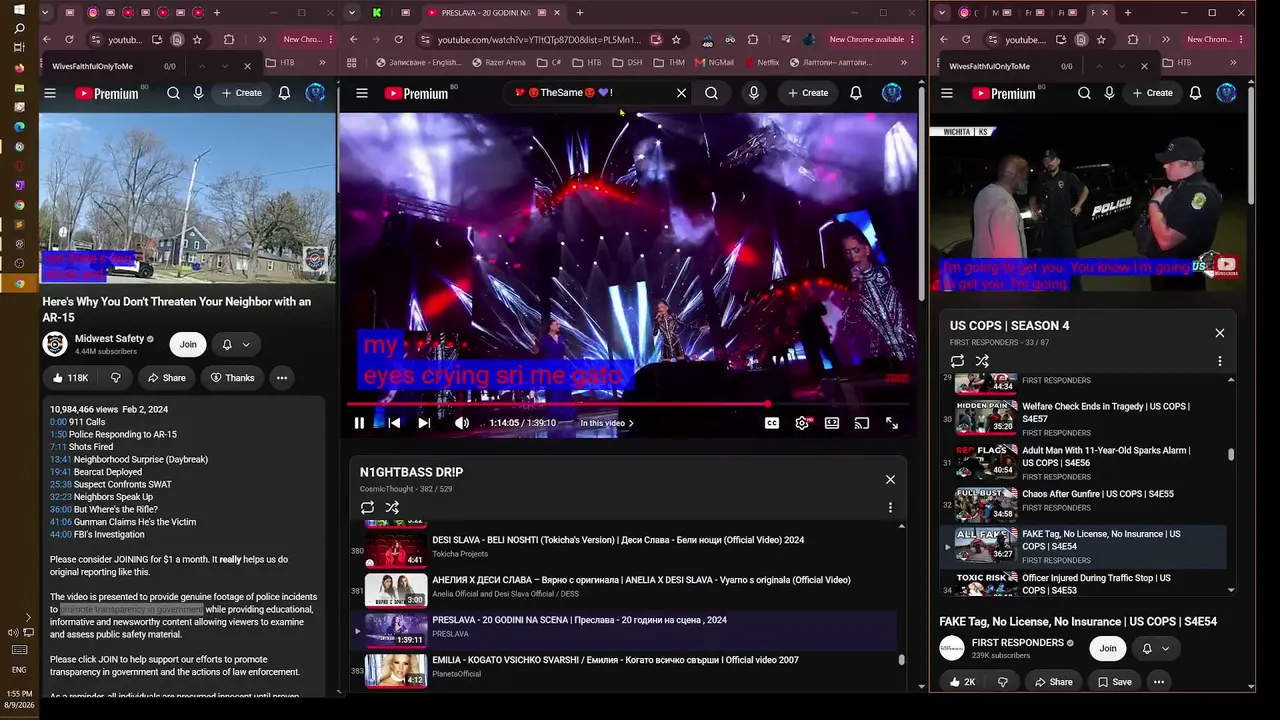Toggle loop for N1GHTBASS DR!P playlist
Viewport: 1280px width, 720px height.
point(367,508)
